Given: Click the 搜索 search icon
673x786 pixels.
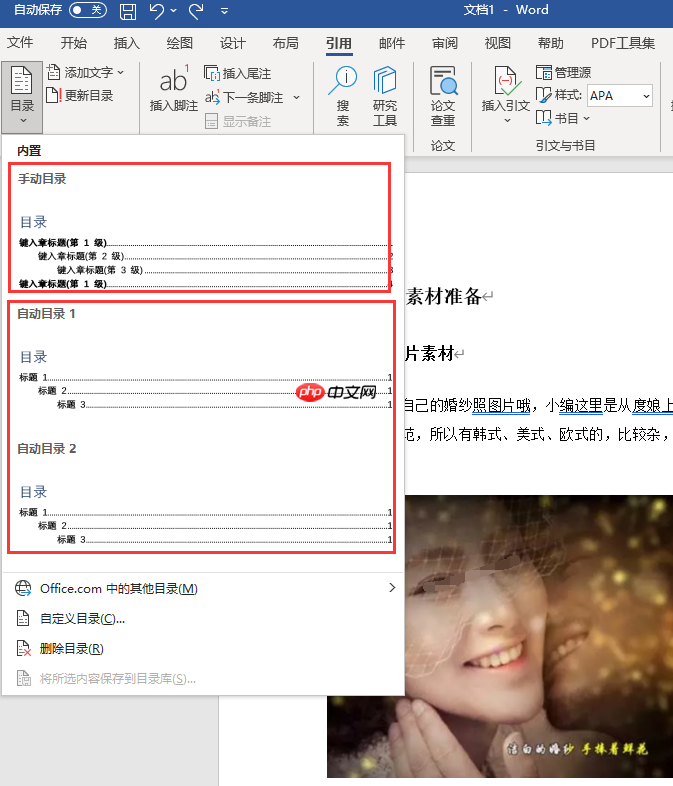Looking at the screenshot, I should tap(343, 81).
